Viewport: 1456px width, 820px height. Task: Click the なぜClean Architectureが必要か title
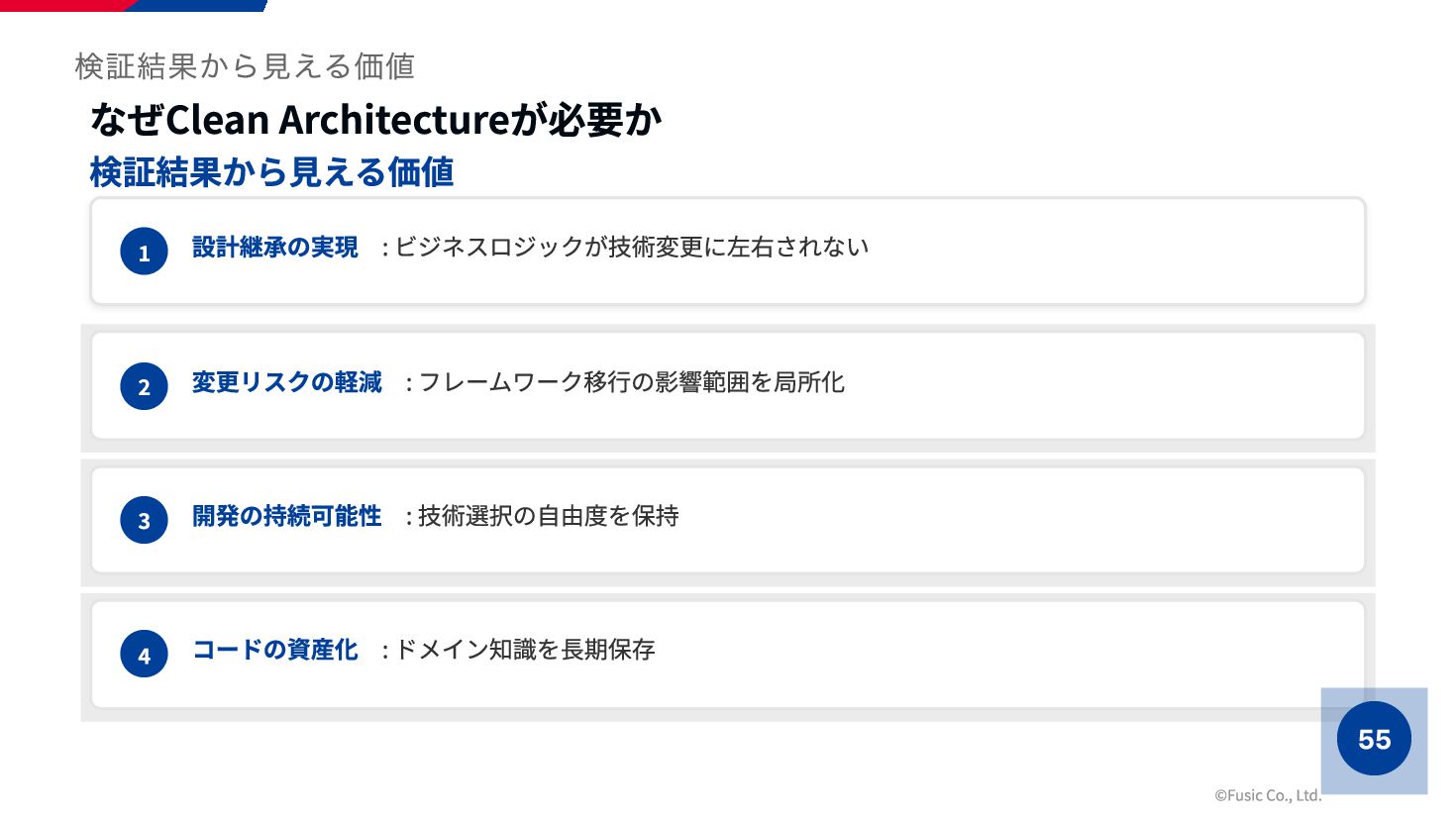375,120
